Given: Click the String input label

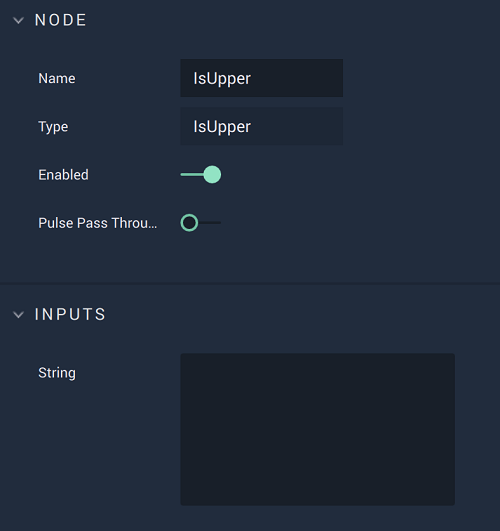Looking at the screenshot, I should [x=57, y=373].
